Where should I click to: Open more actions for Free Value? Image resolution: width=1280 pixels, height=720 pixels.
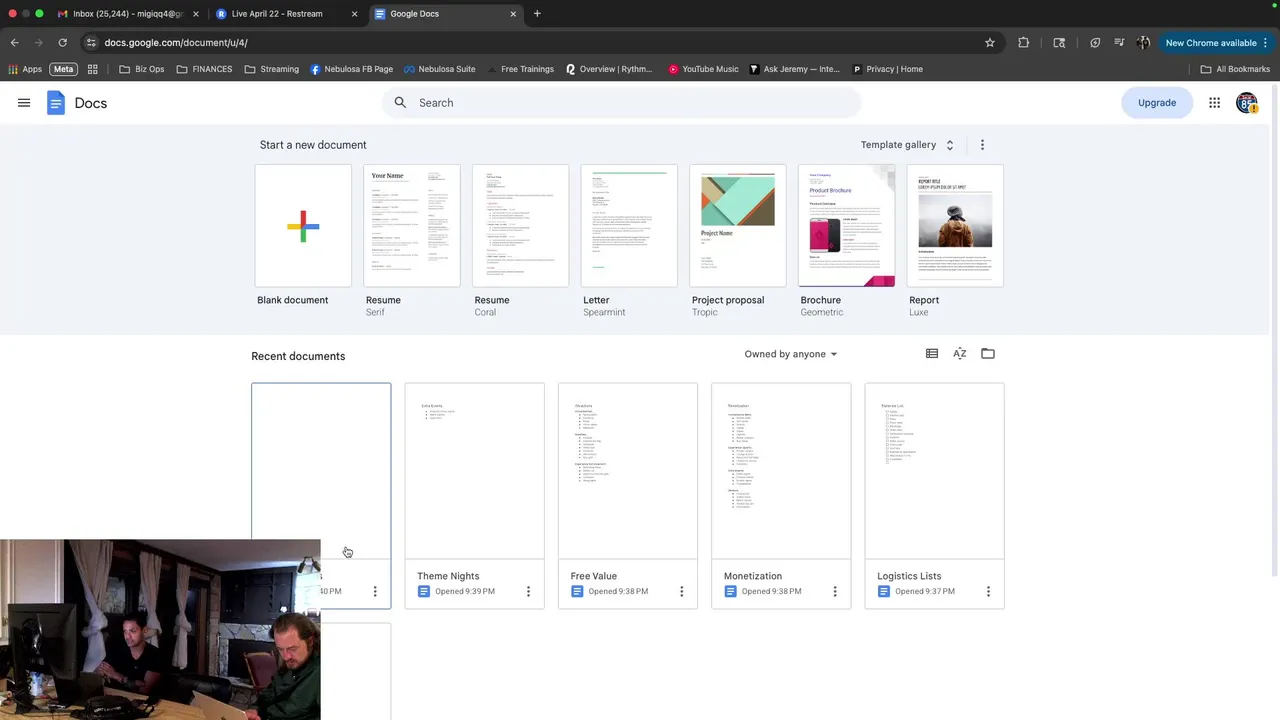(x=681, y=591)
